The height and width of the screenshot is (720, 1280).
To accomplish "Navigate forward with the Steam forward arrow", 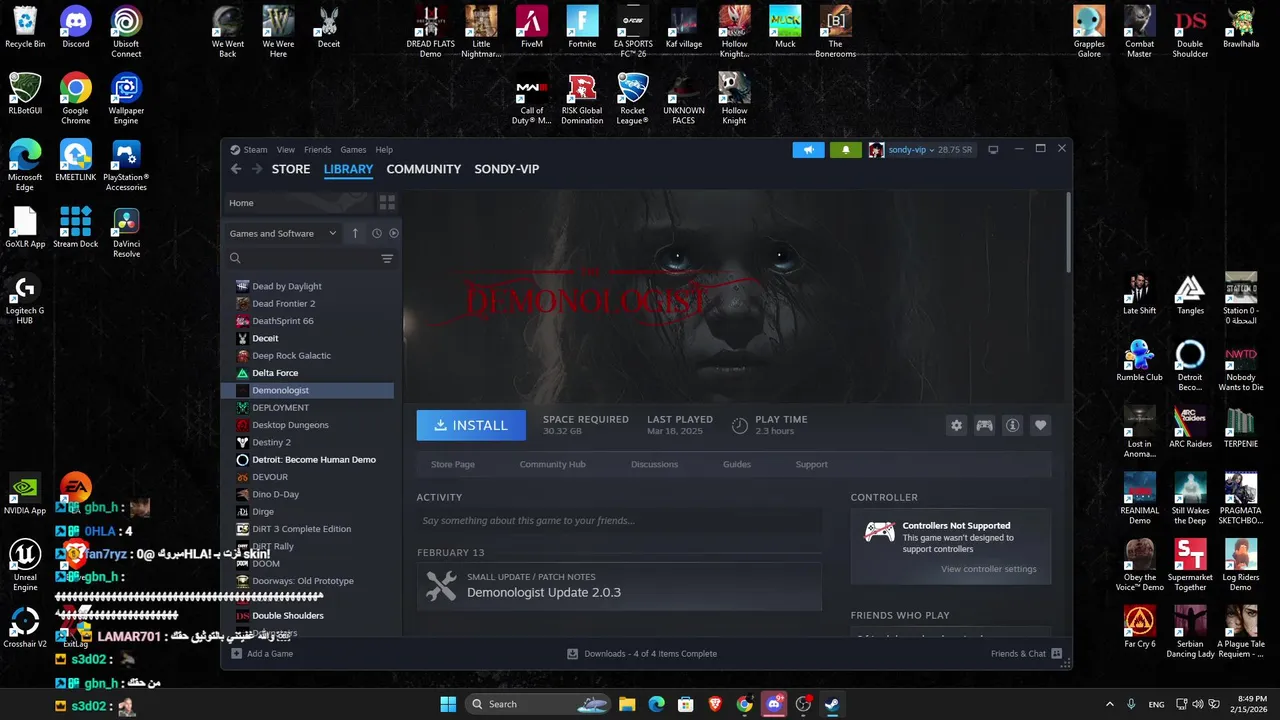I will [257, 169].
